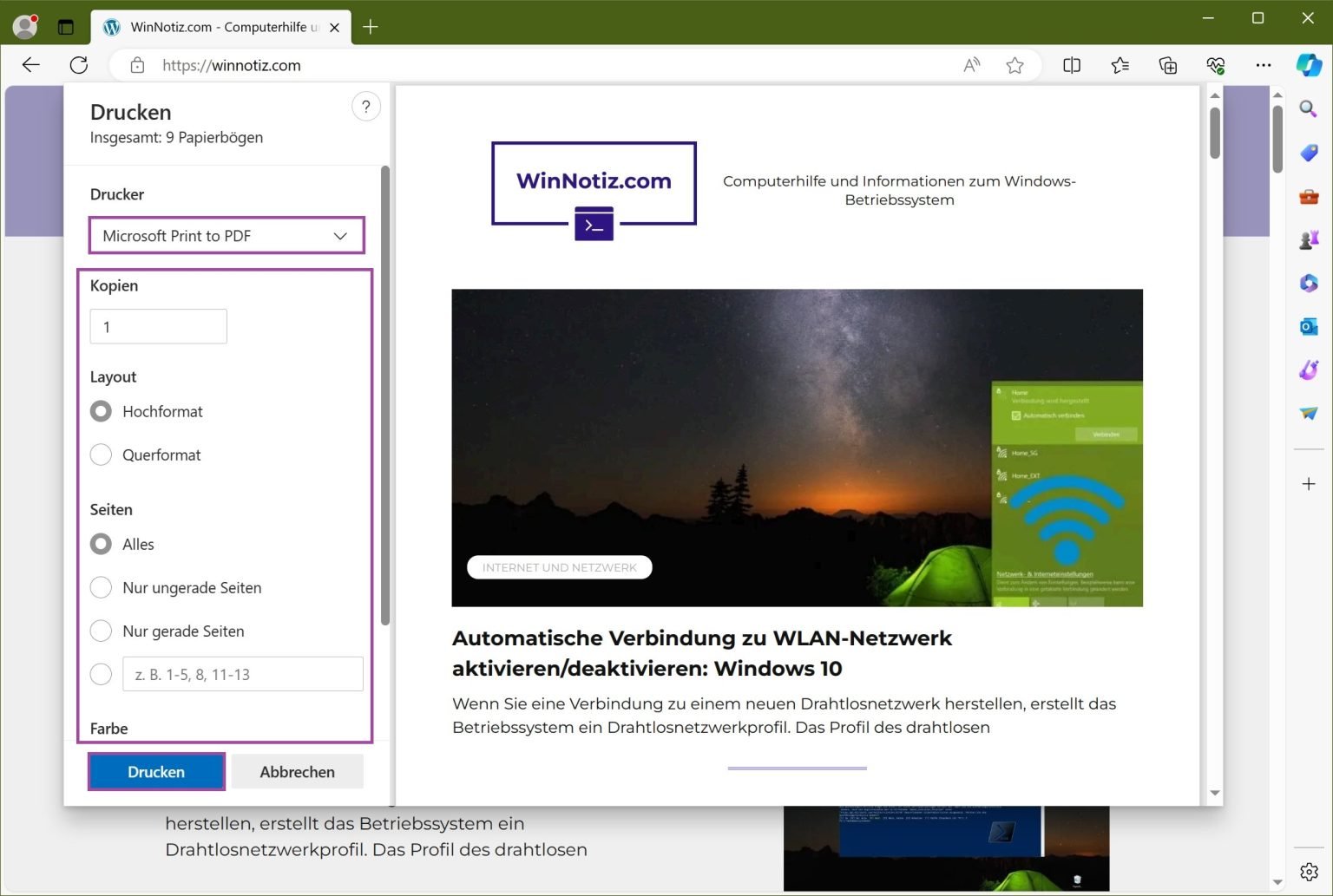Select Nur gerade Seiten option

pos(102,631)
